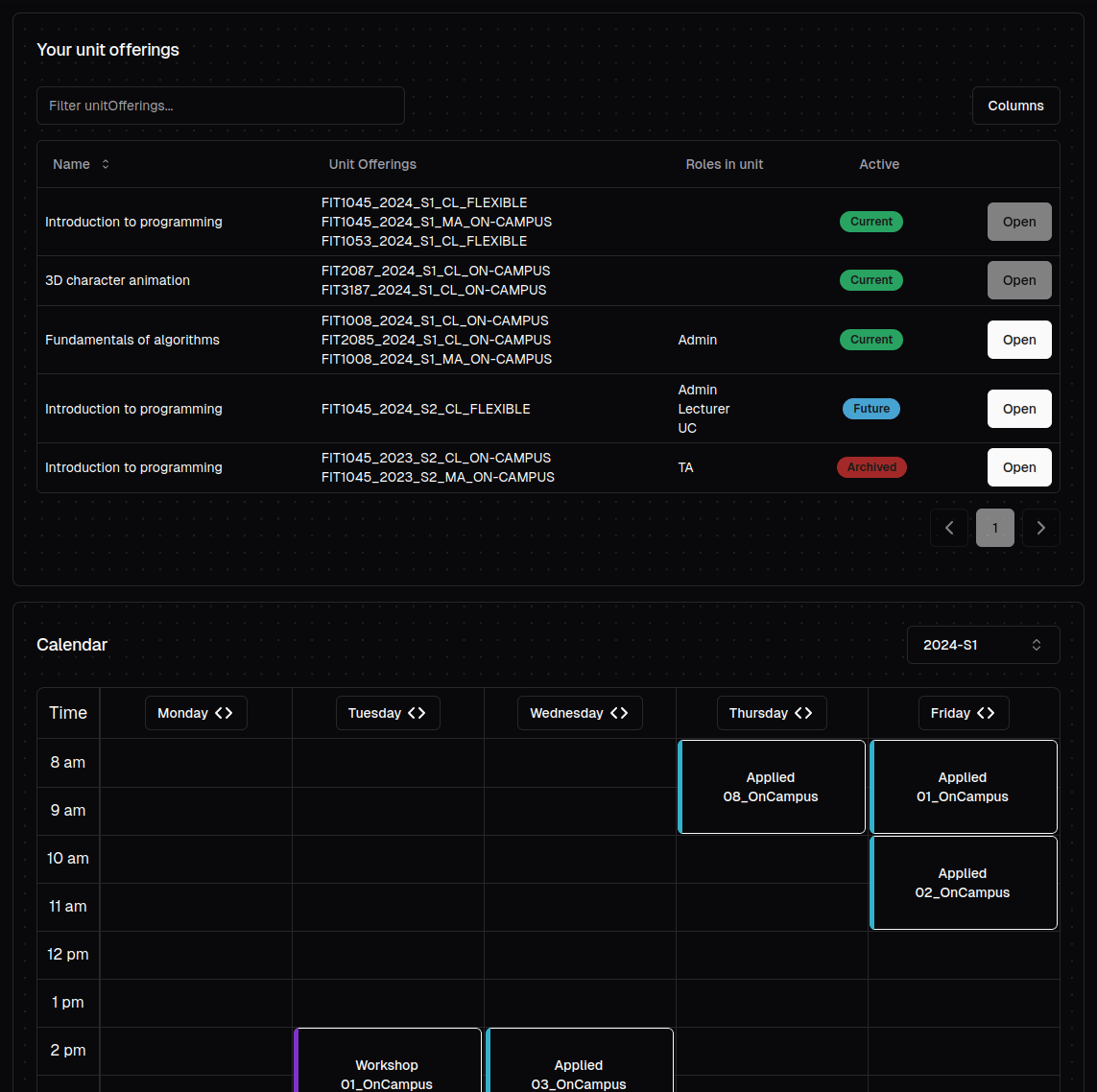Click the Fundamentals of algorithms name
This screenshot has height=1092, width=1097.
click(132, 340)
